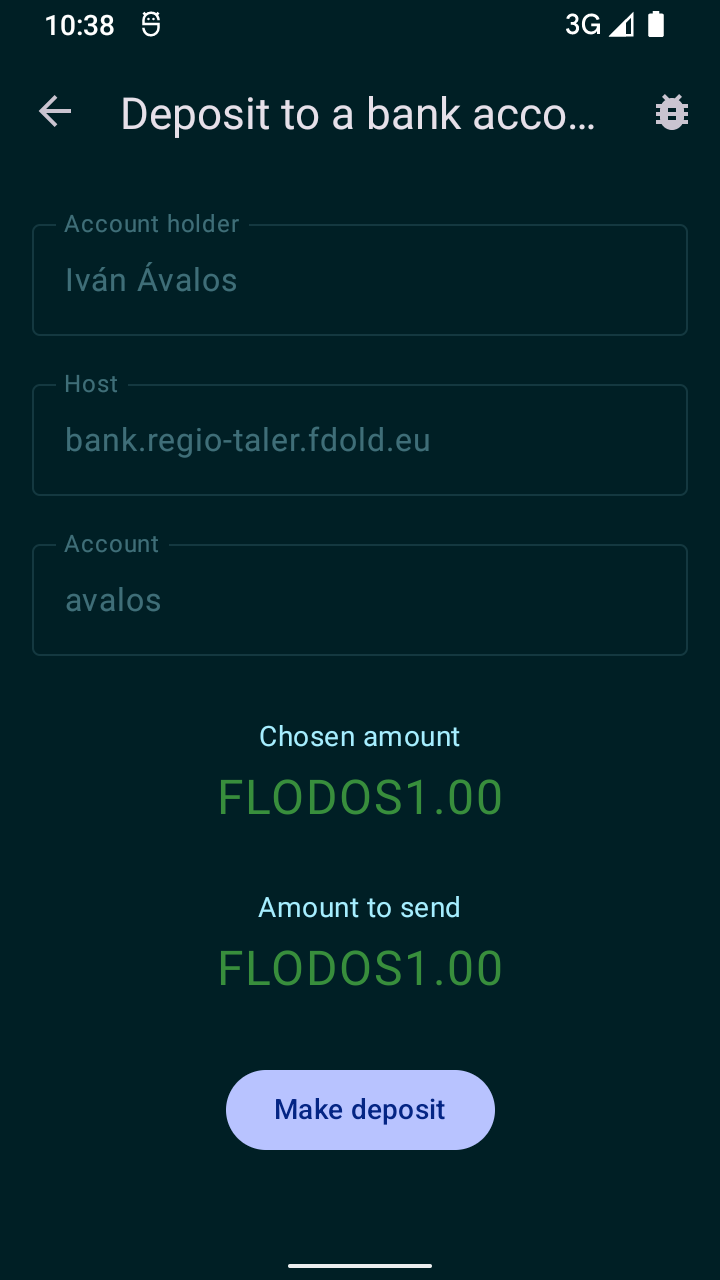Tap the home gesture bar at bottom

(x=360, y=1266)
